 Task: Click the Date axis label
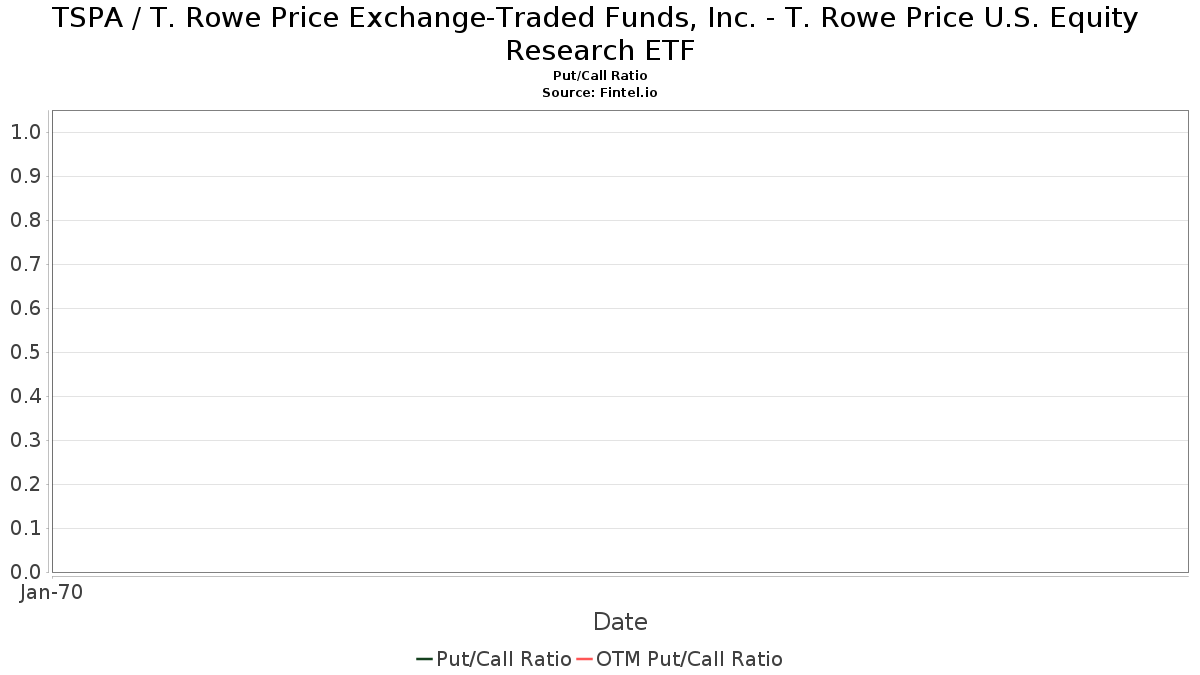(620, 622)
